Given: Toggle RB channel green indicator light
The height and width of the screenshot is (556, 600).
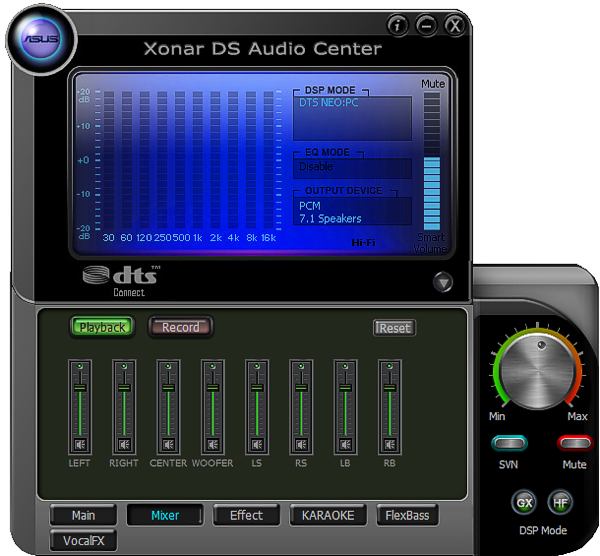Looking at the screenshot, I should pos(390,366).
